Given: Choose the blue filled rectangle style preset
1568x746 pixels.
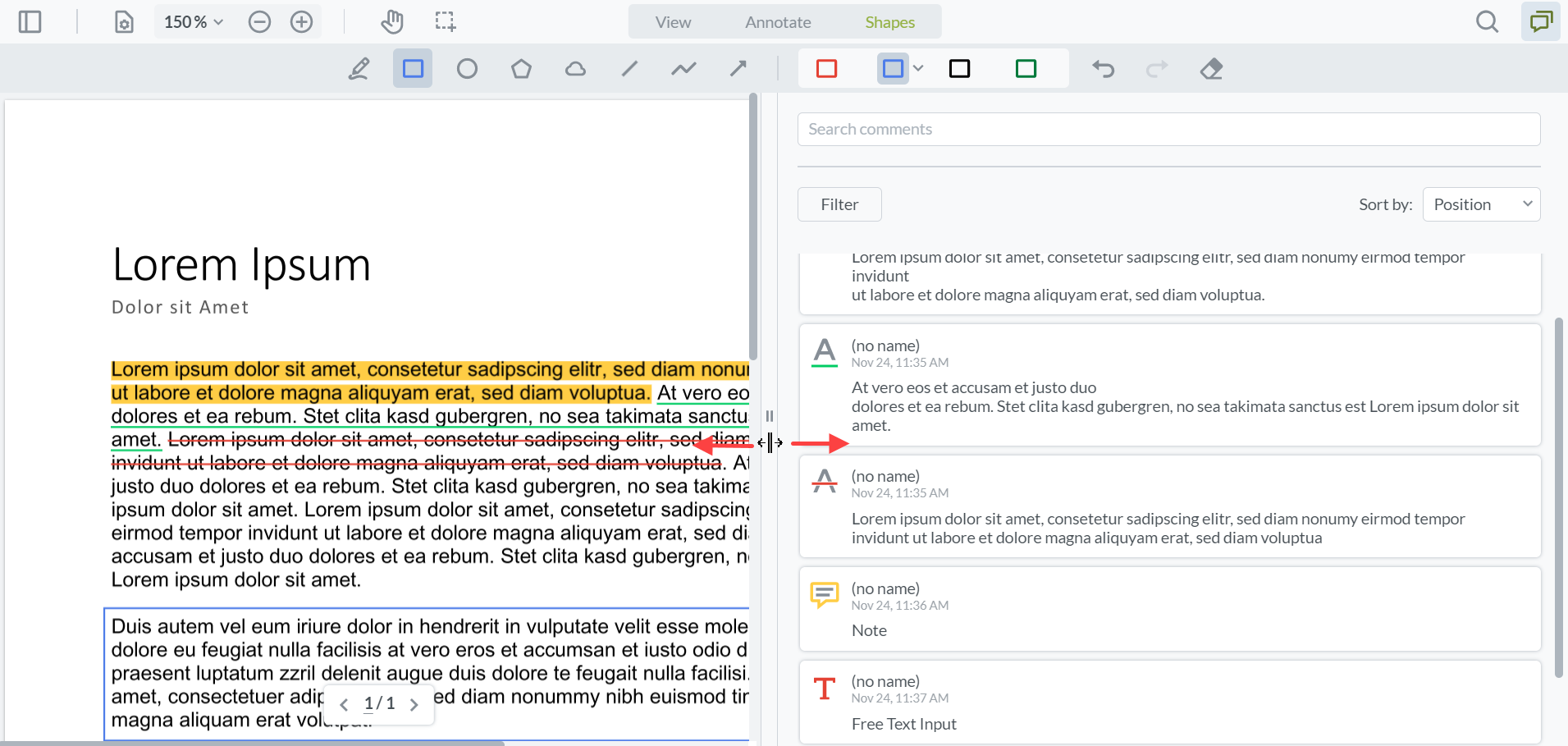Looking at the screenshot, I should 893,69.
